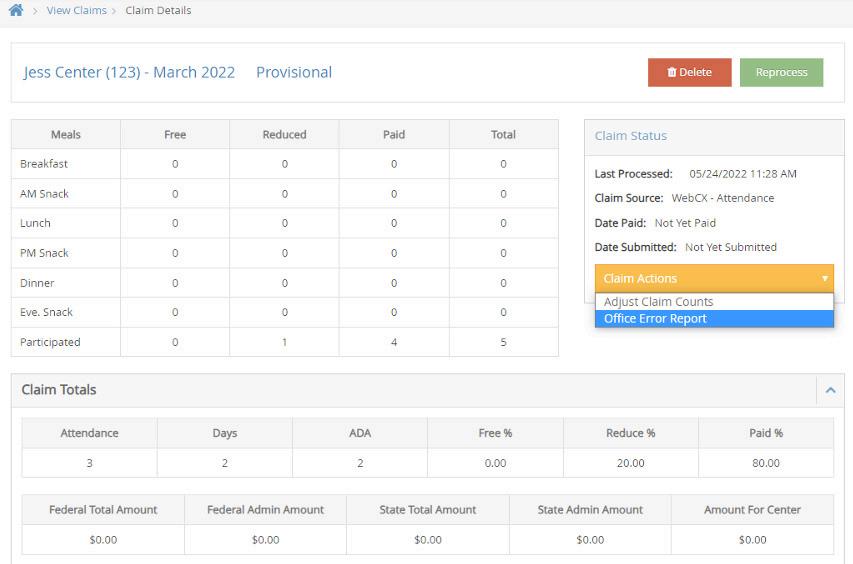This screenshot has width=853, height=564.
Task: Click the Federal Total Amount header cell
Action: (103, 510)
